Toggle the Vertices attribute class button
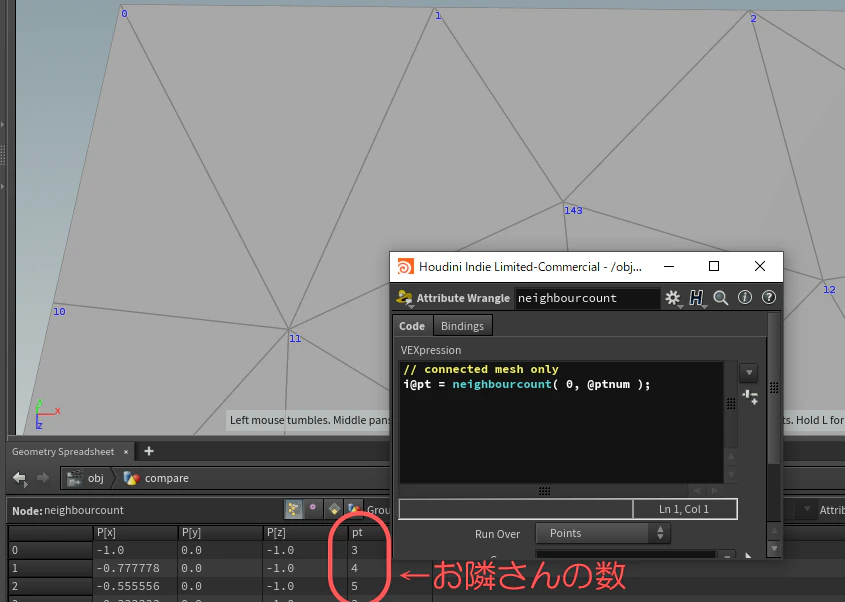Screen dimensions: 845x602 point(313,509)
